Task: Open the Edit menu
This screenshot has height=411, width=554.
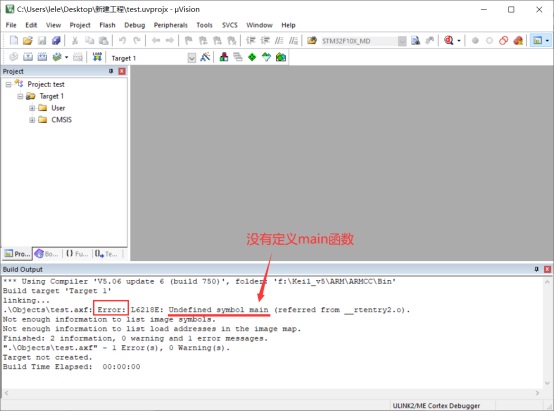Action: (31, 25)
